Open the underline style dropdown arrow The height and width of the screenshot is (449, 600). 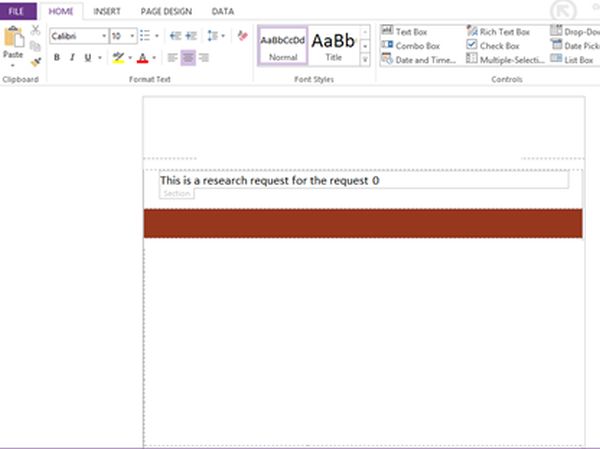(x=99, y=58)
